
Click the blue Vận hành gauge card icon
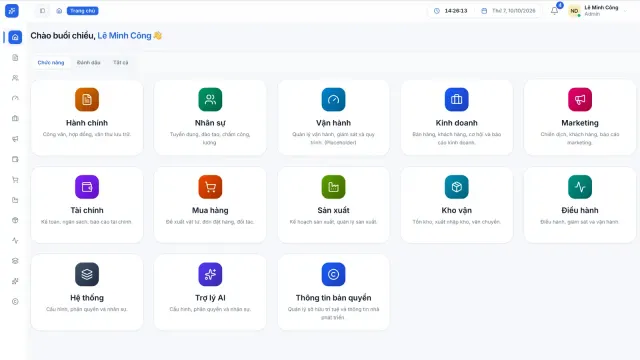(333, 100)
